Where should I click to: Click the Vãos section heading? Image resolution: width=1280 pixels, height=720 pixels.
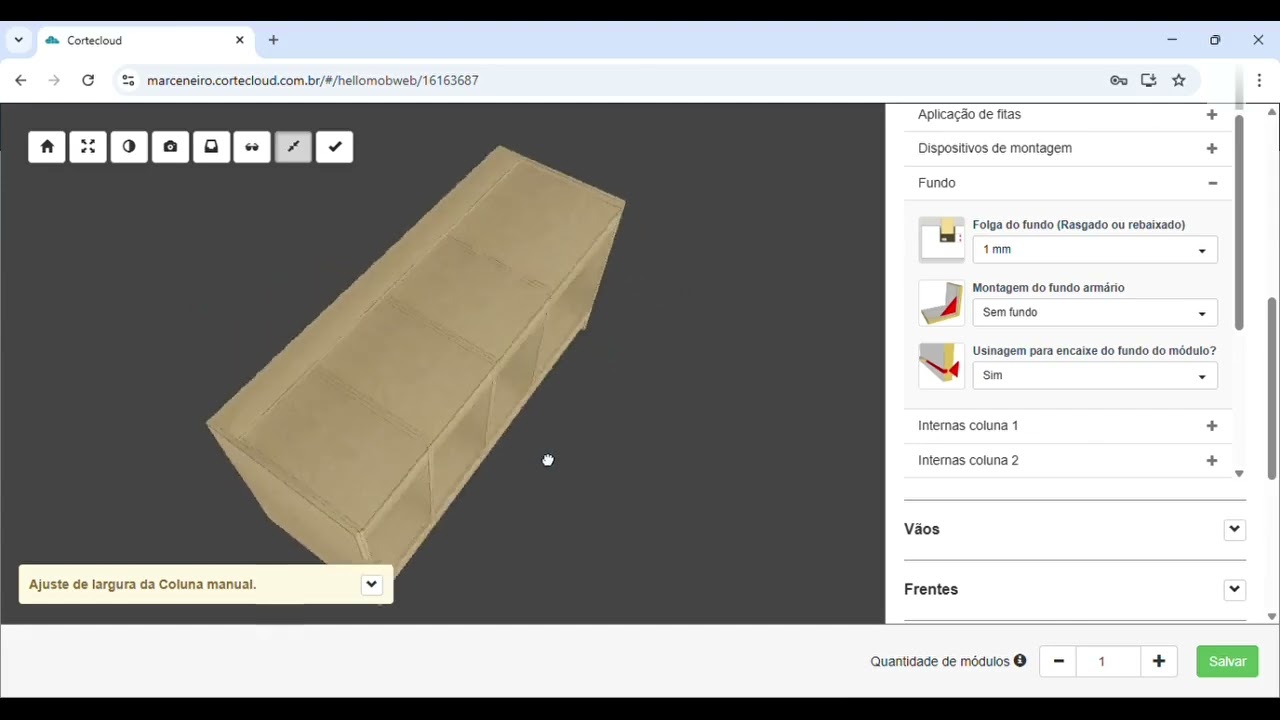coord(922,530)
